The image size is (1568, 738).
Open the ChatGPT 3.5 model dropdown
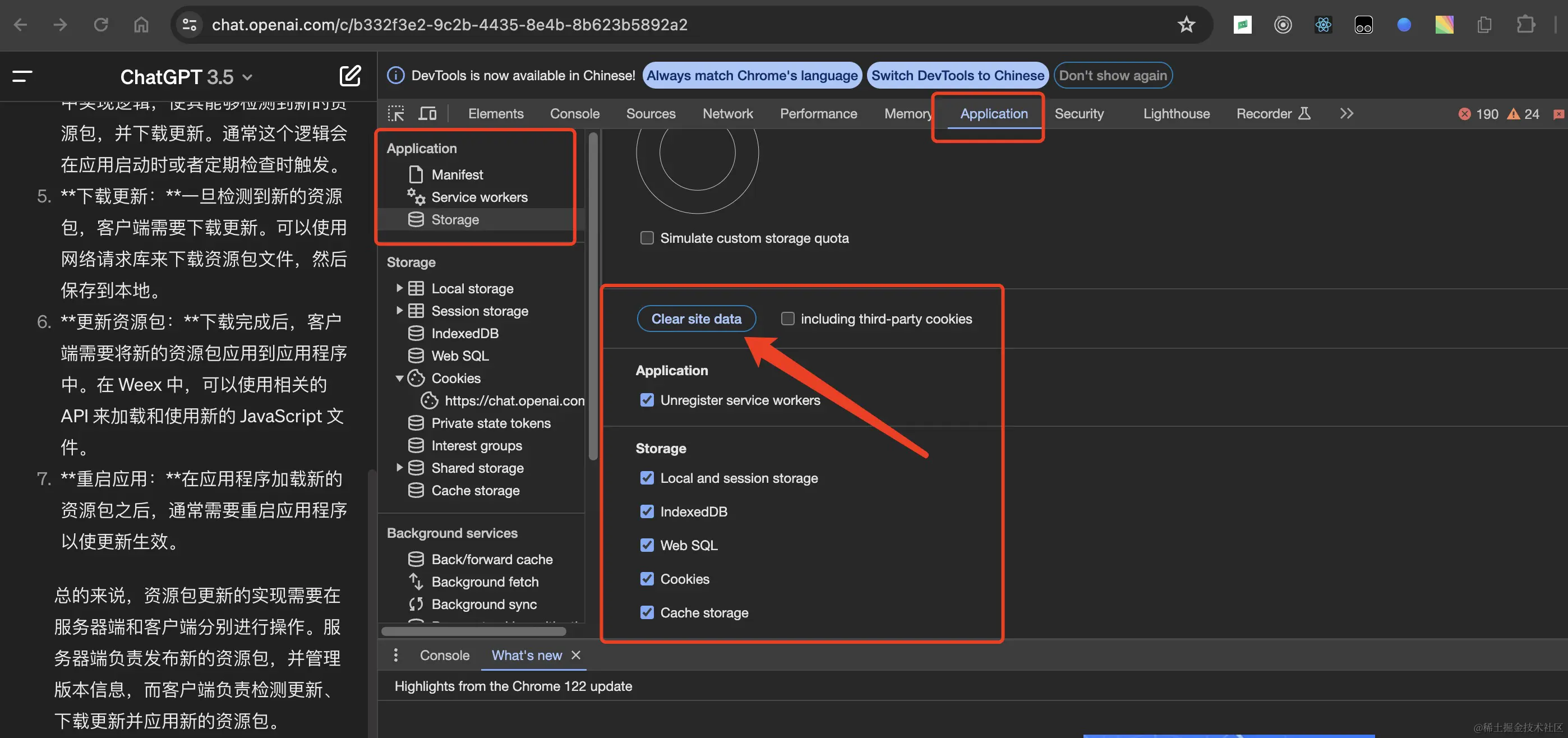tap(186, 77)
